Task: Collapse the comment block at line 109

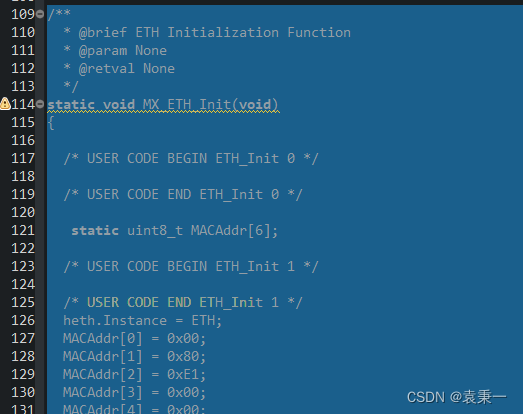Action: (40, 14)
